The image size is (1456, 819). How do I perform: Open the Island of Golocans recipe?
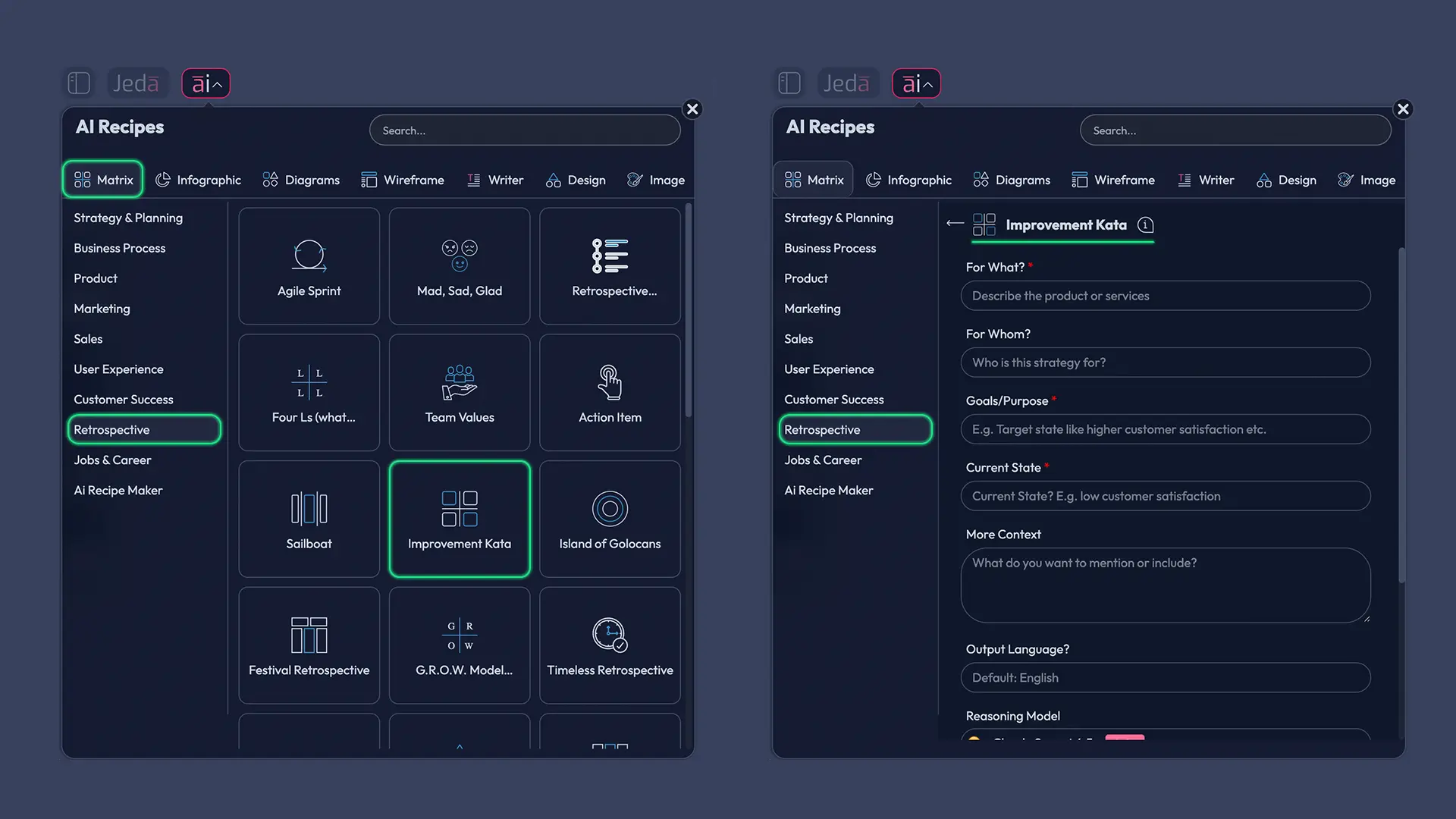pos(610,519)
